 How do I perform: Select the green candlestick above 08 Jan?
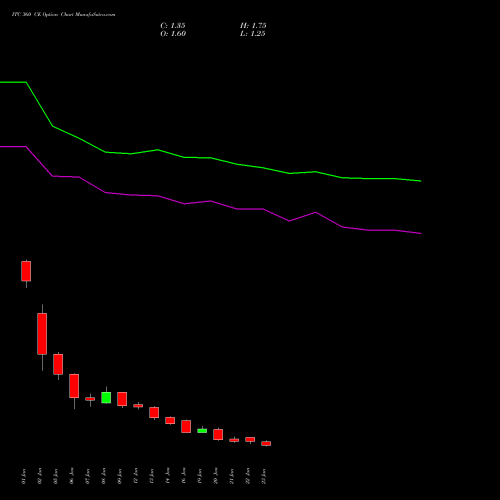tap(106, 397)
